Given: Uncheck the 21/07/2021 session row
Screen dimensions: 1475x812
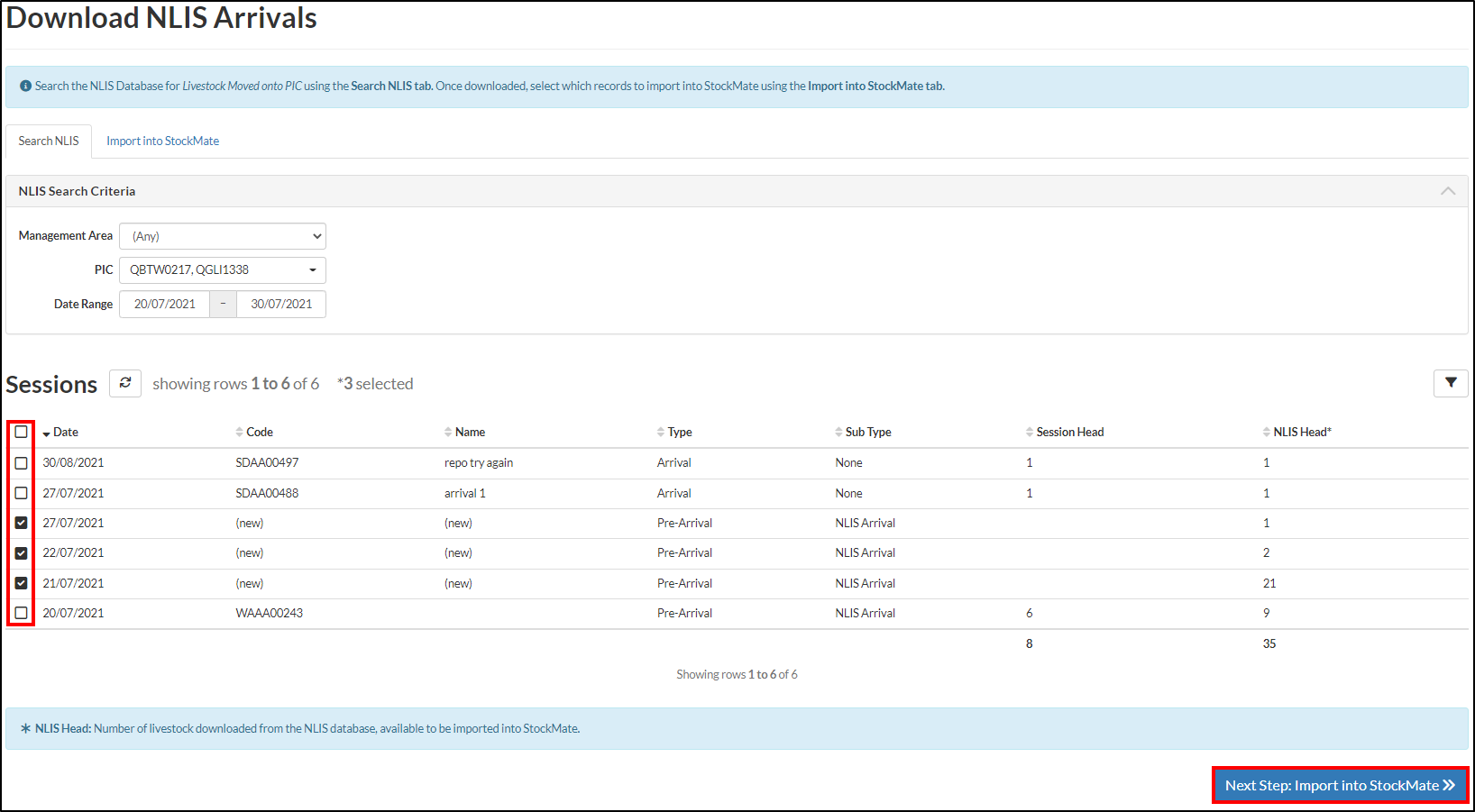Looking at the screenshot, I should point(22,583).
